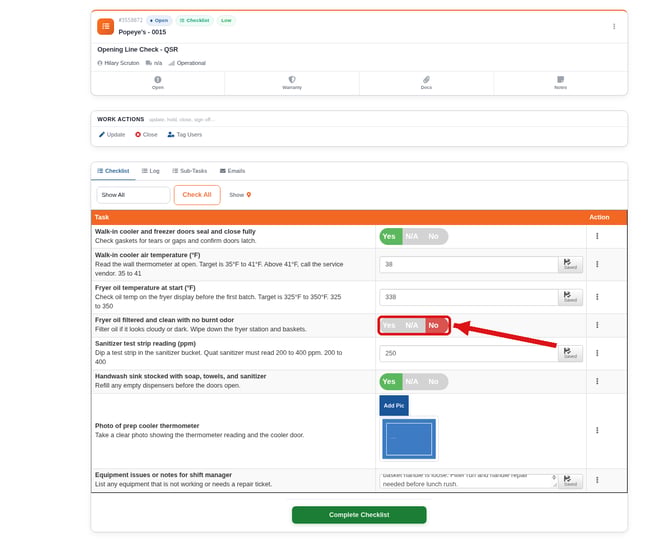Image resolution: width=670 pixels, height=540 pixels.
Task: Open action menu for walk-in cooler doors row
Action: (597, 236)
